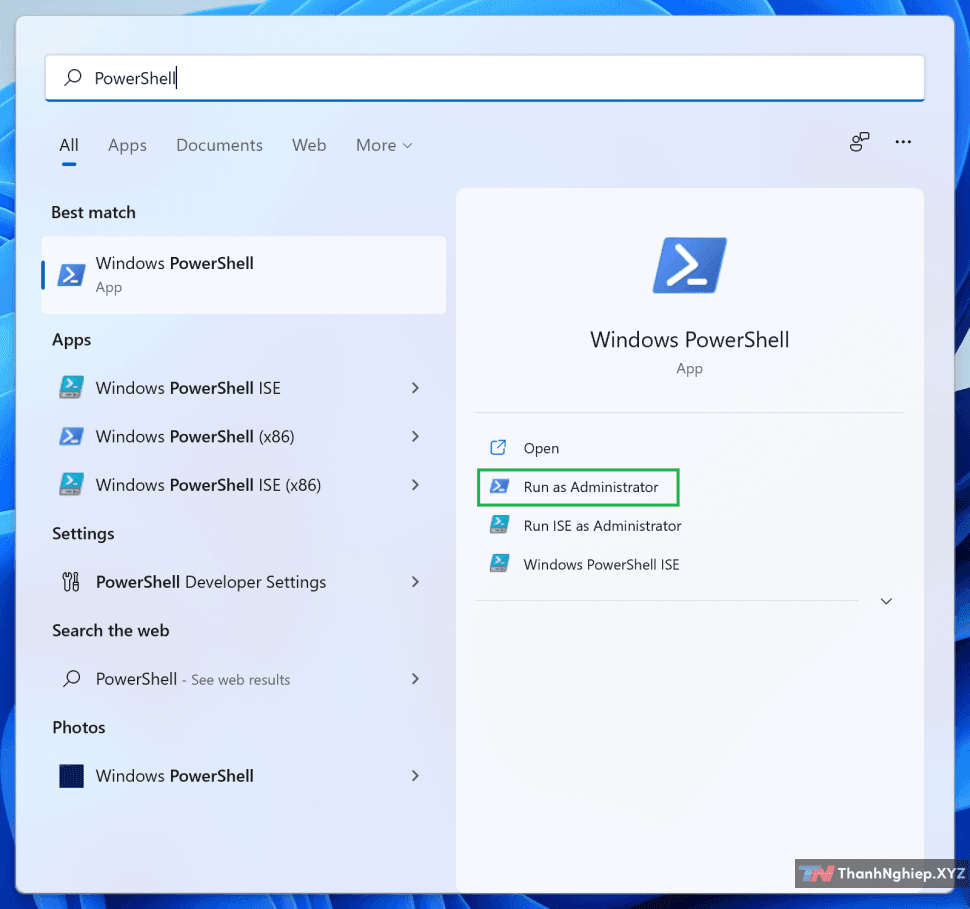Viewport: 970px width, 909px height.
Task: Expand more actions with the down chevron
Action: tap(886, 601)
